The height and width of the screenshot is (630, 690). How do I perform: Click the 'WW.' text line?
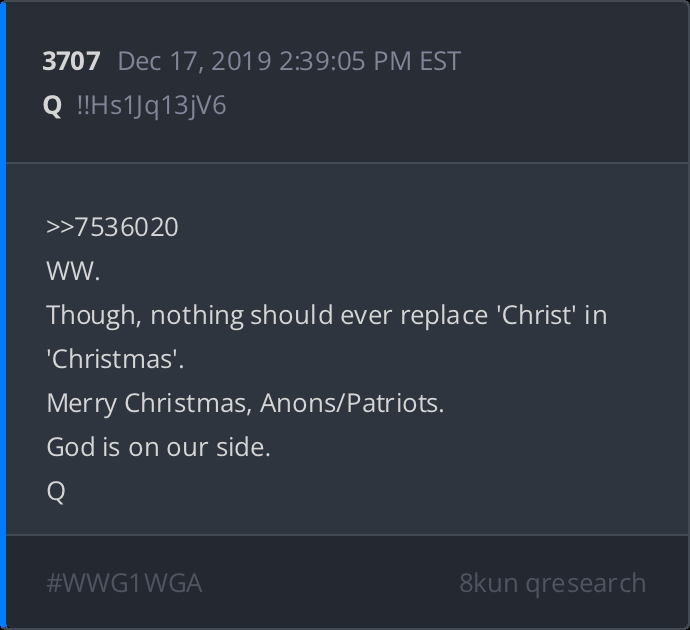coord(73,271)
